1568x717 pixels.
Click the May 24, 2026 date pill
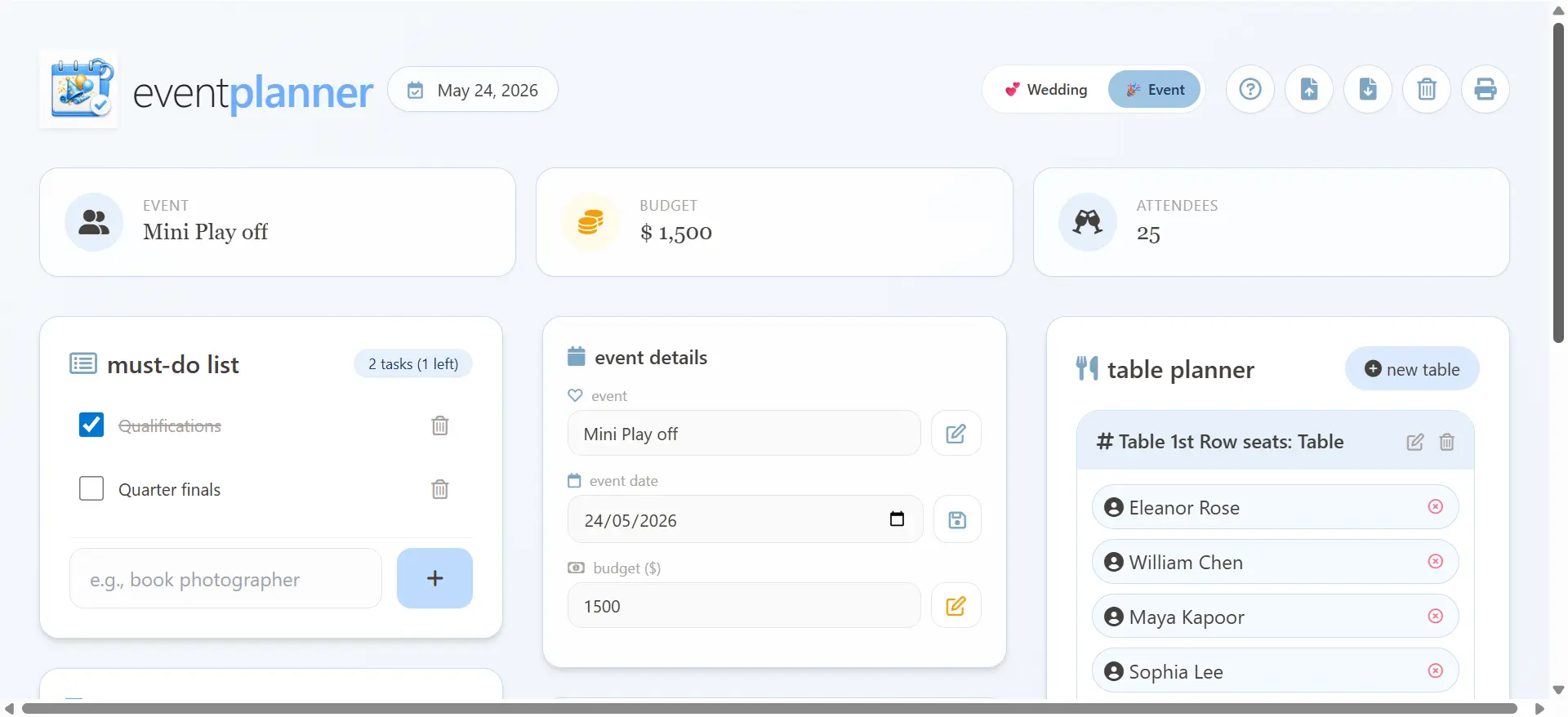pyautogui.click(x=473, y=89)
